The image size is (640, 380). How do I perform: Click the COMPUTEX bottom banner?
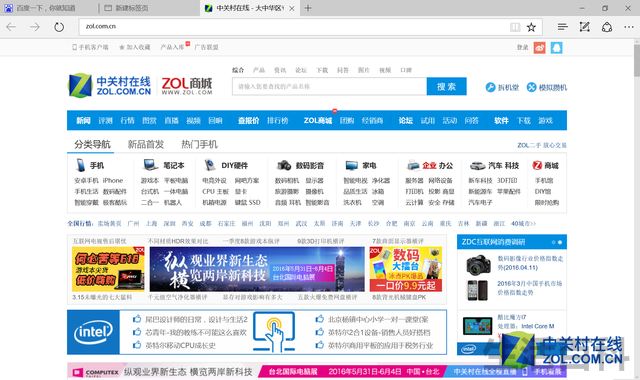[x=317, y=372]
